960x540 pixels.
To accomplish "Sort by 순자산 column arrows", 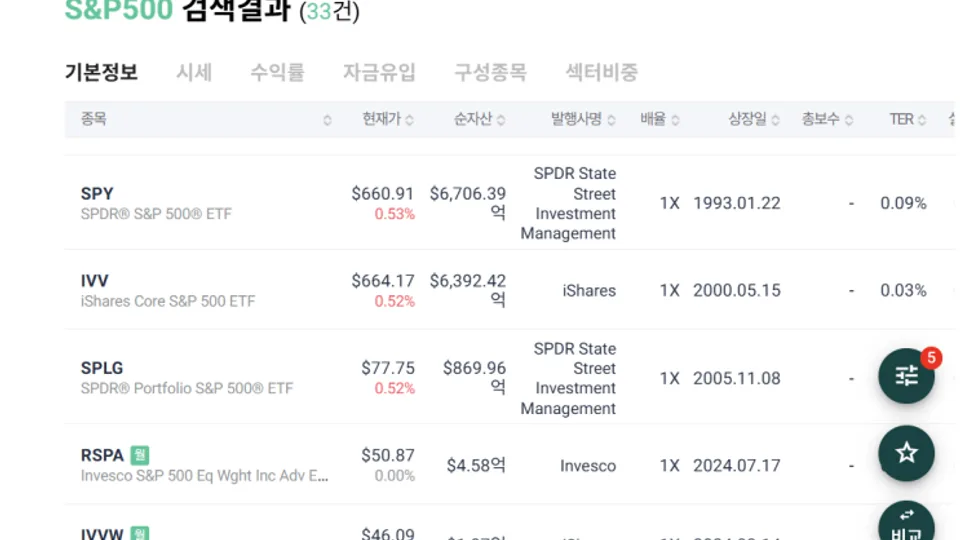I will (x=501, y=120).
